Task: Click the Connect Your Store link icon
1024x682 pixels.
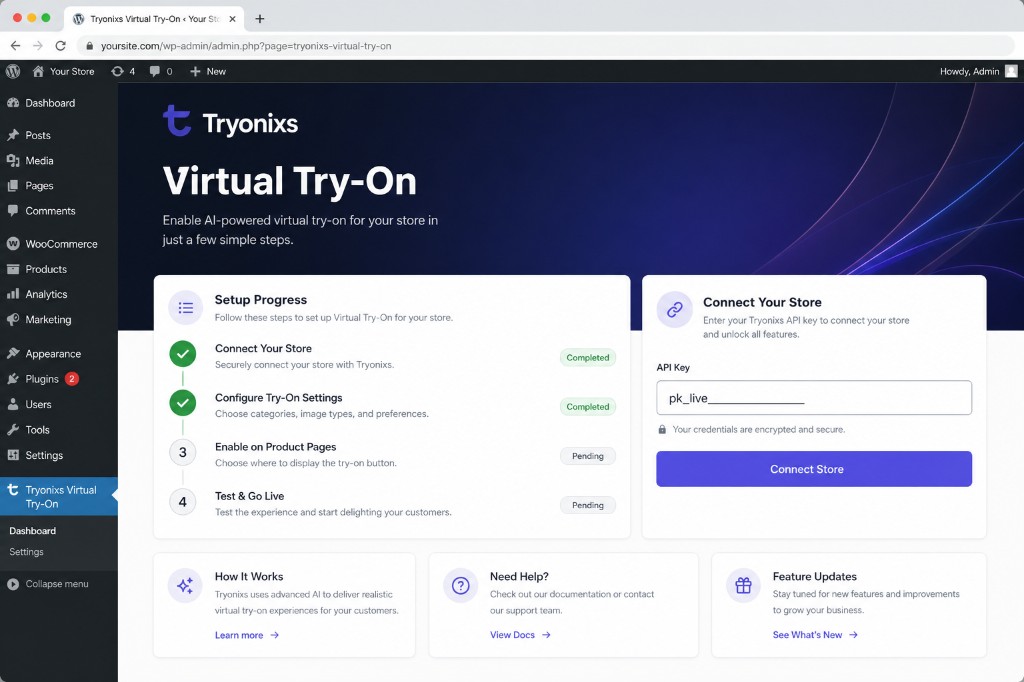Action: [675, 310]
